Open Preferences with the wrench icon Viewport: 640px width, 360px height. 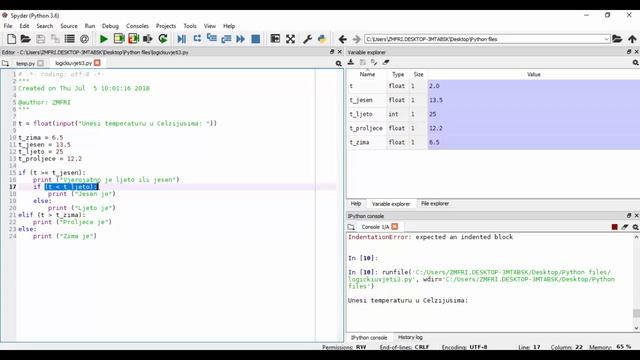click(x=307, y=39)
